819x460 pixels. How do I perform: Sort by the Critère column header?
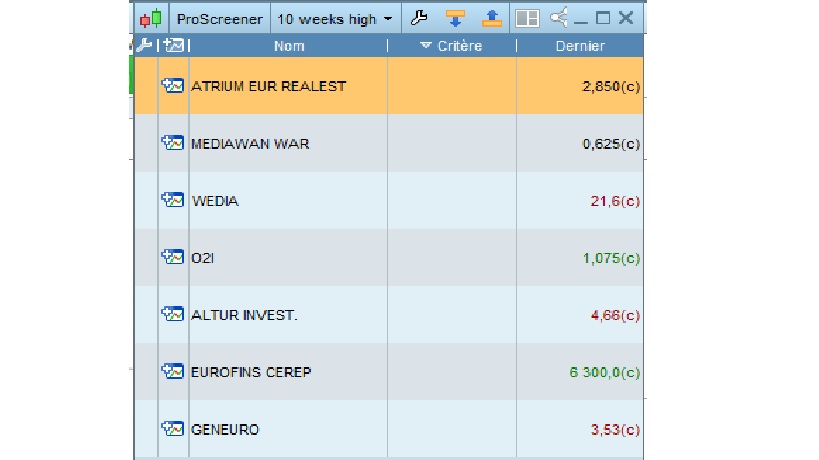(x=452, y=46)
